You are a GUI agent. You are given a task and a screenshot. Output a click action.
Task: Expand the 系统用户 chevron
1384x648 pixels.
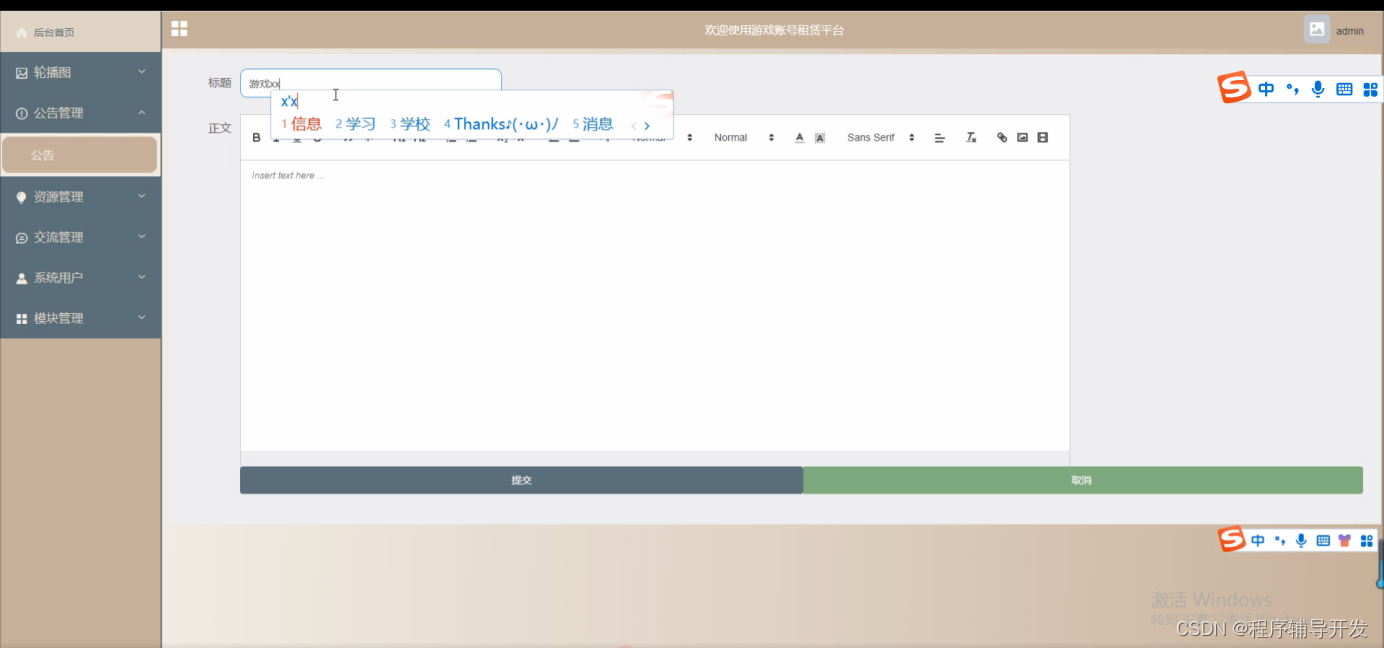click(x=142, y=277)
